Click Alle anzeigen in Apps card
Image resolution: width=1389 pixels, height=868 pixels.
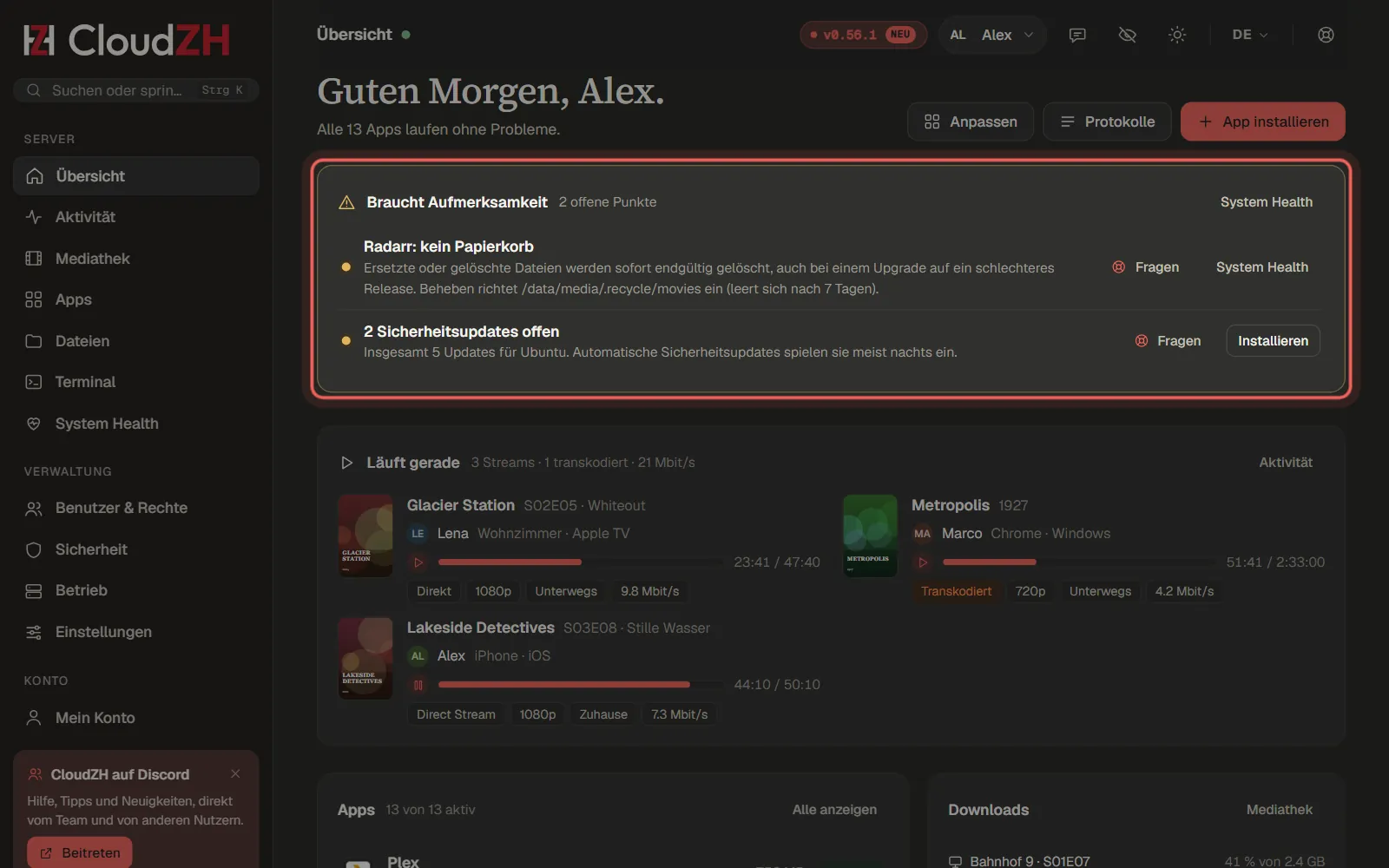[x=834, y=810]
